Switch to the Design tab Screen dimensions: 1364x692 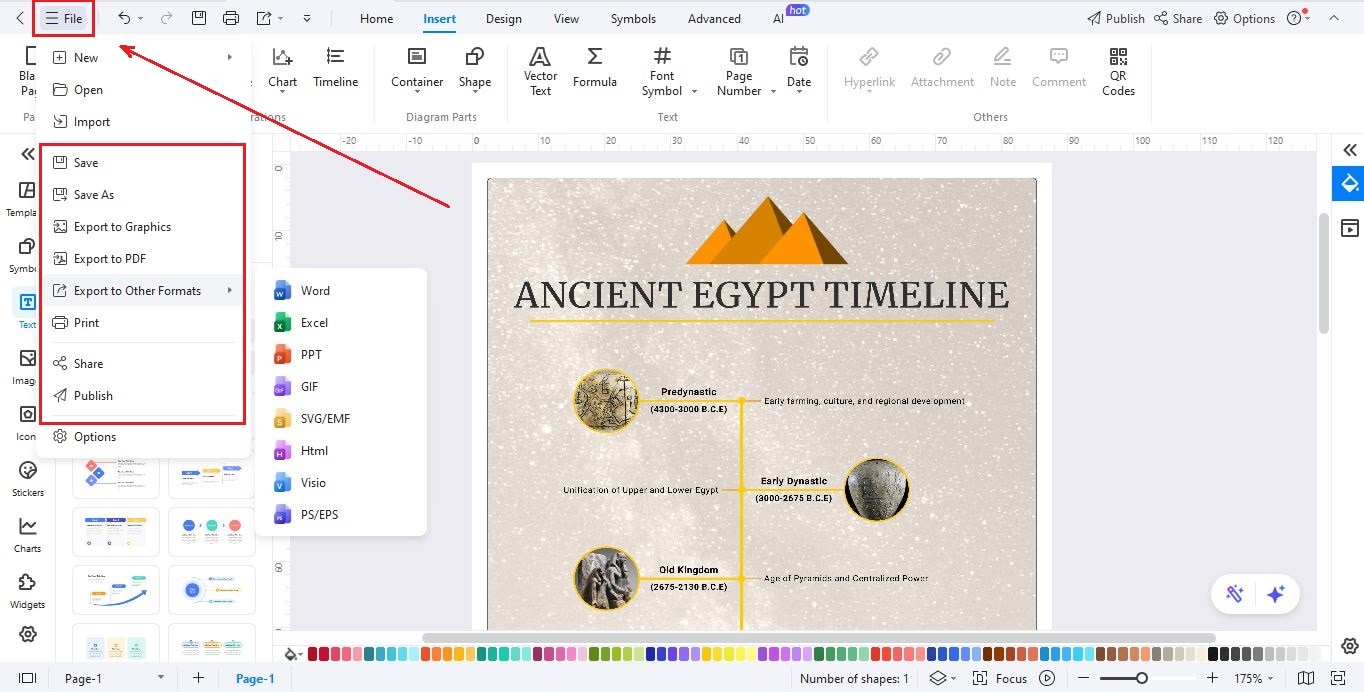point(504,18)
